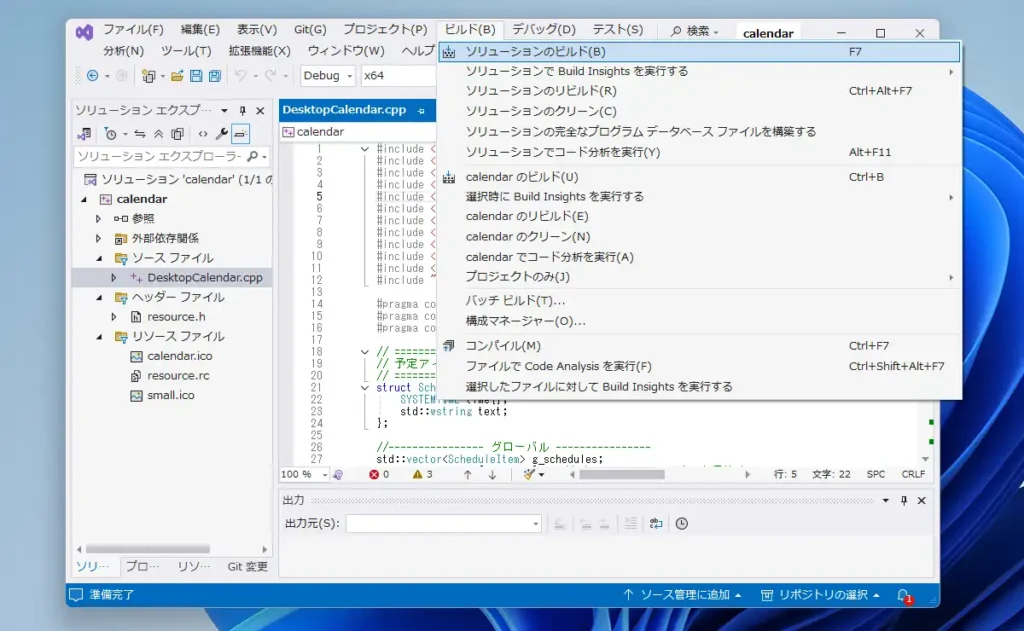Go to the previous issue up arrow
Screen dimensions: 1024x631
coord(468,475)
